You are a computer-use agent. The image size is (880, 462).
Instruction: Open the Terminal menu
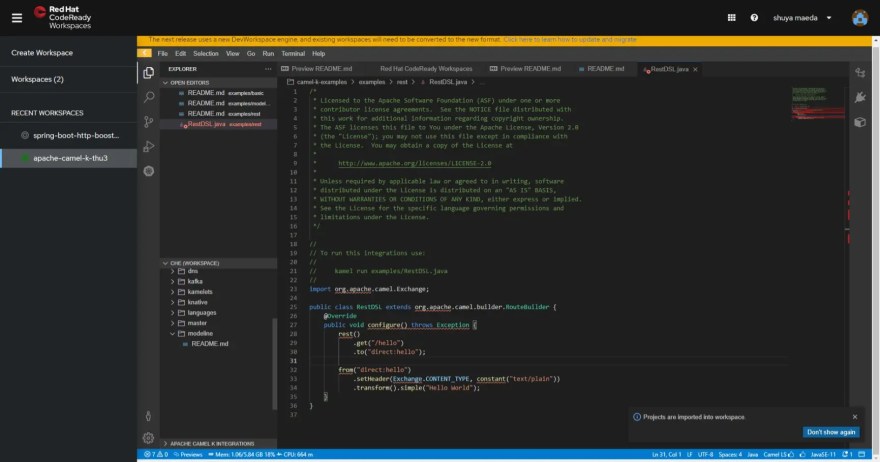coord(293,54)
